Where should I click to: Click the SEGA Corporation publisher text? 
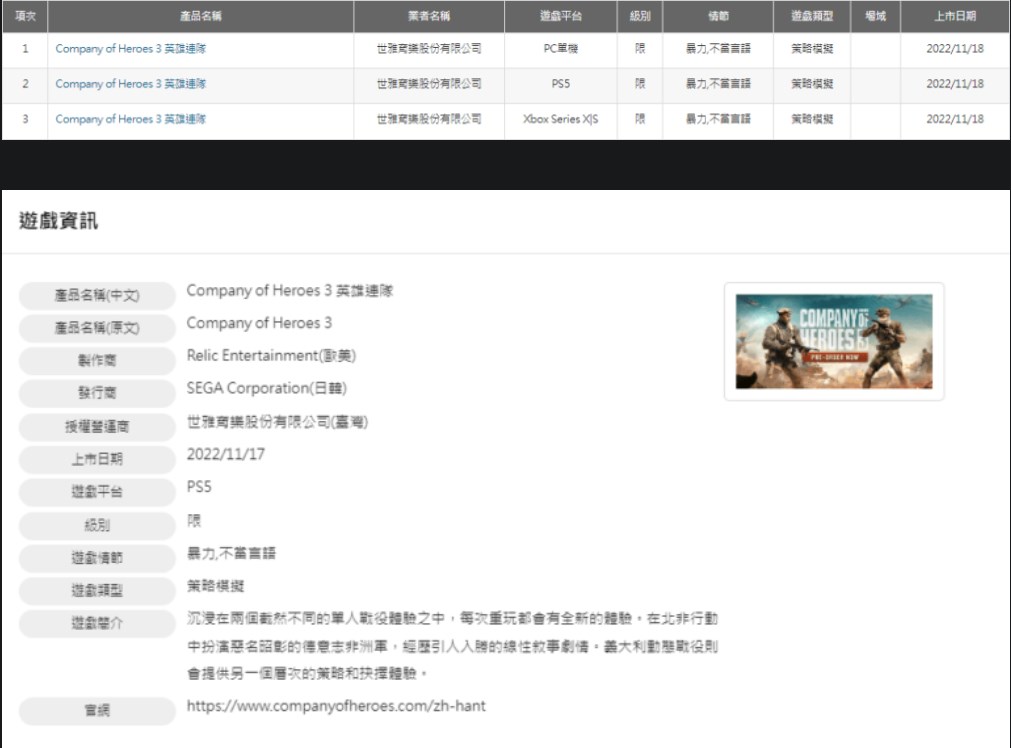coord(266,388)
